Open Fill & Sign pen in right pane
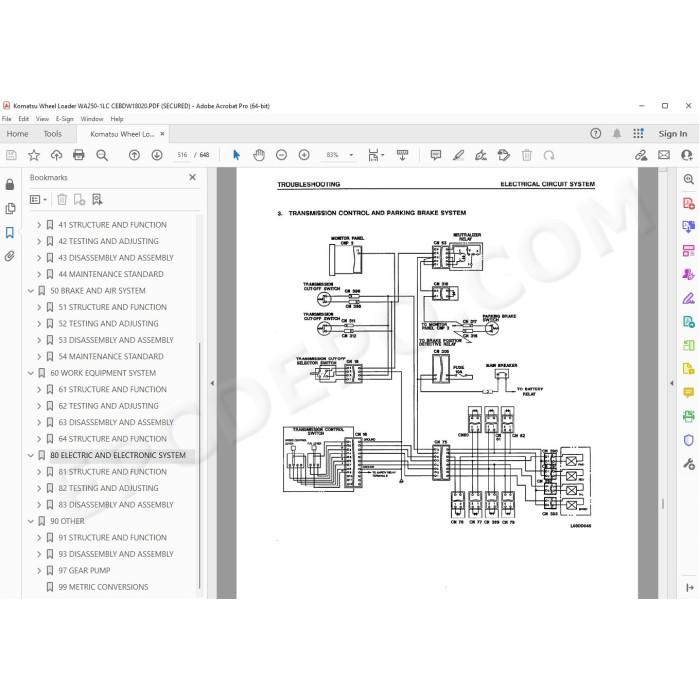700x700 pixels. coord(688,298)
